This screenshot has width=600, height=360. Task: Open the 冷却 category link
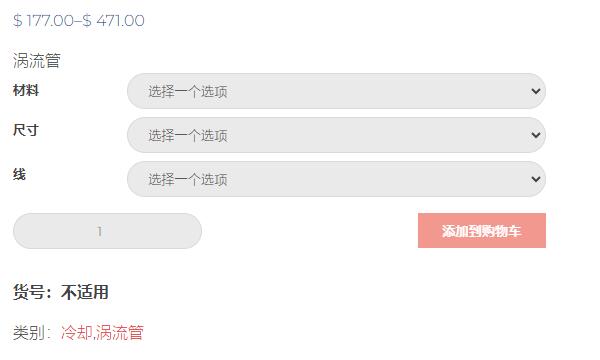pyautogui.click(x=77, y=332)
